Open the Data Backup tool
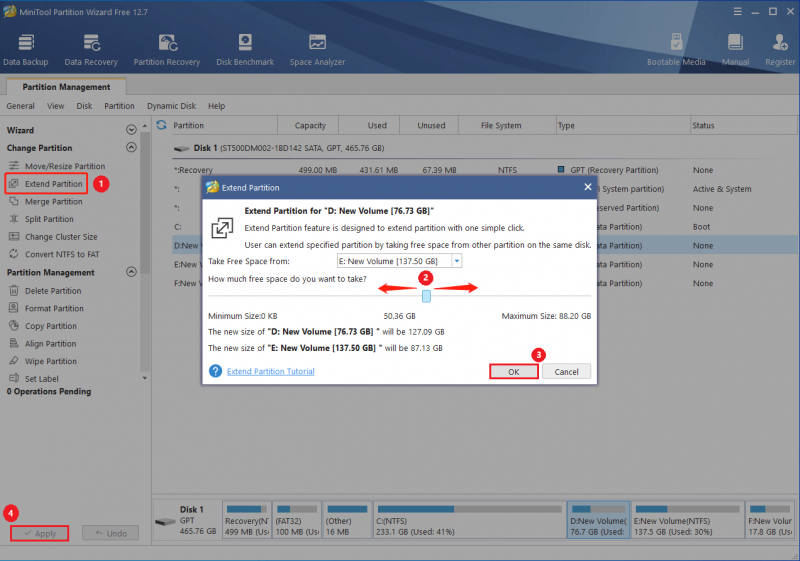 pyautogui.click(x=26, y=49)
